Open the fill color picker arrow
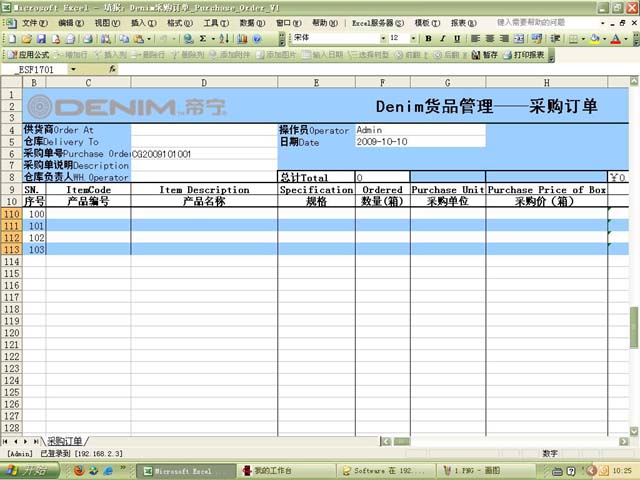Image resolution: width=640 pixels, height=480 pixels. click(607, 38)
